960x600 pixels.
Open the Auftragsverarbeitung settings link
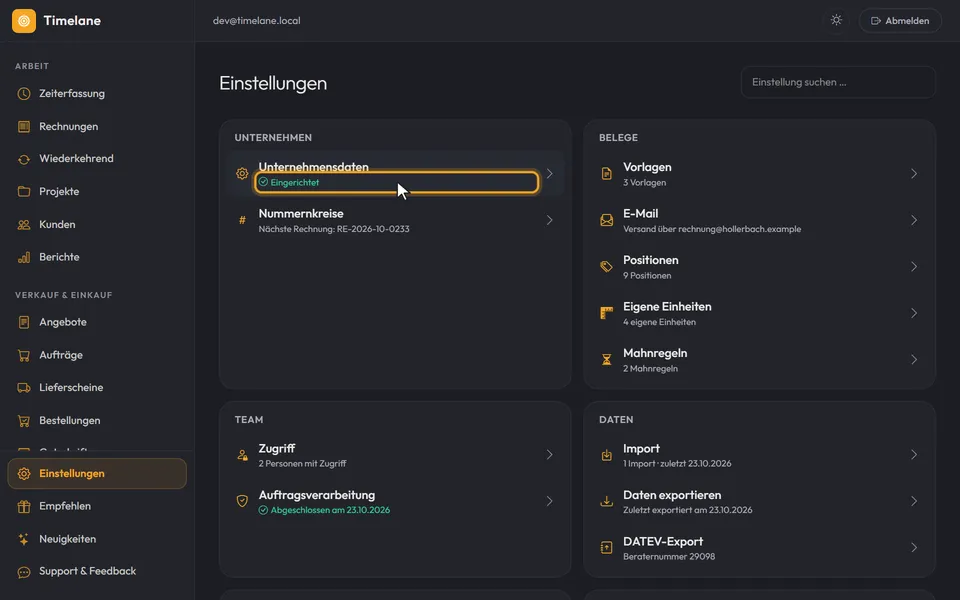tap(396, 502)
